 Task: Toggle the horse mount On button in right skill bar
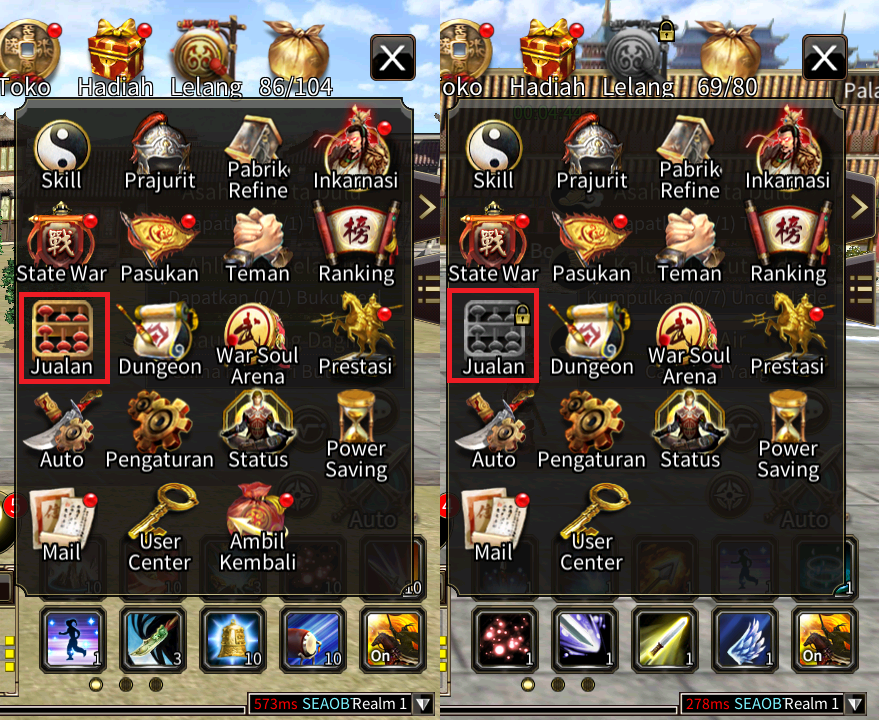[x=824, y=639]
